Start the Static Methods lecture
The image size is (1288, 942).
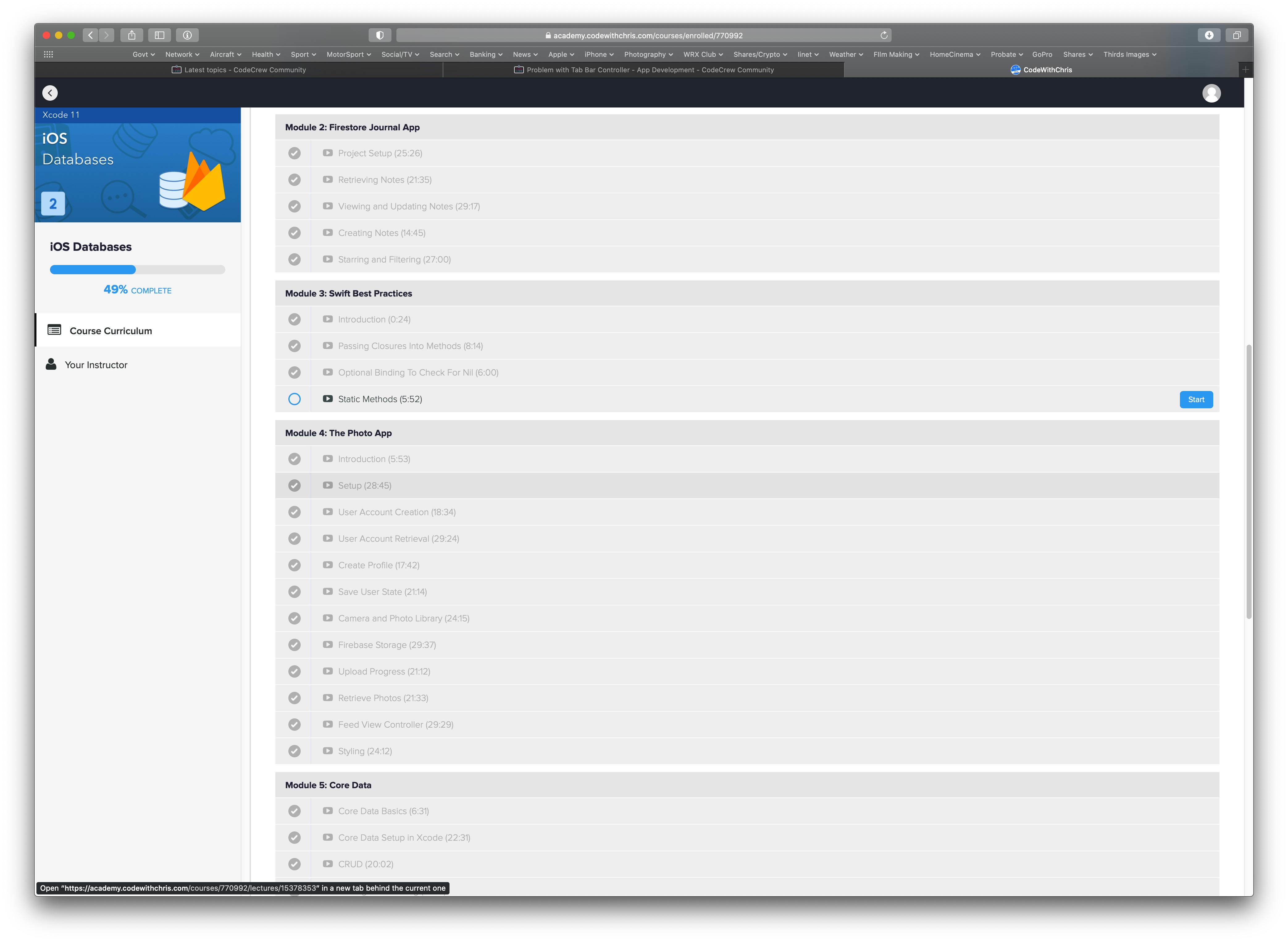coord(1196,399)
